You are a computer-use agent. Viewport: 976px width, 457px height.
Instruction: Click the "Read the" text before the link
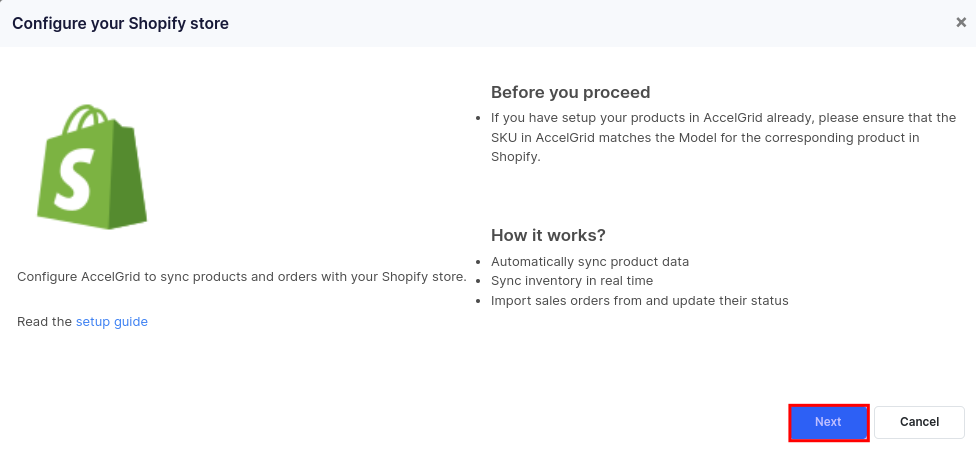click(44, 322)
